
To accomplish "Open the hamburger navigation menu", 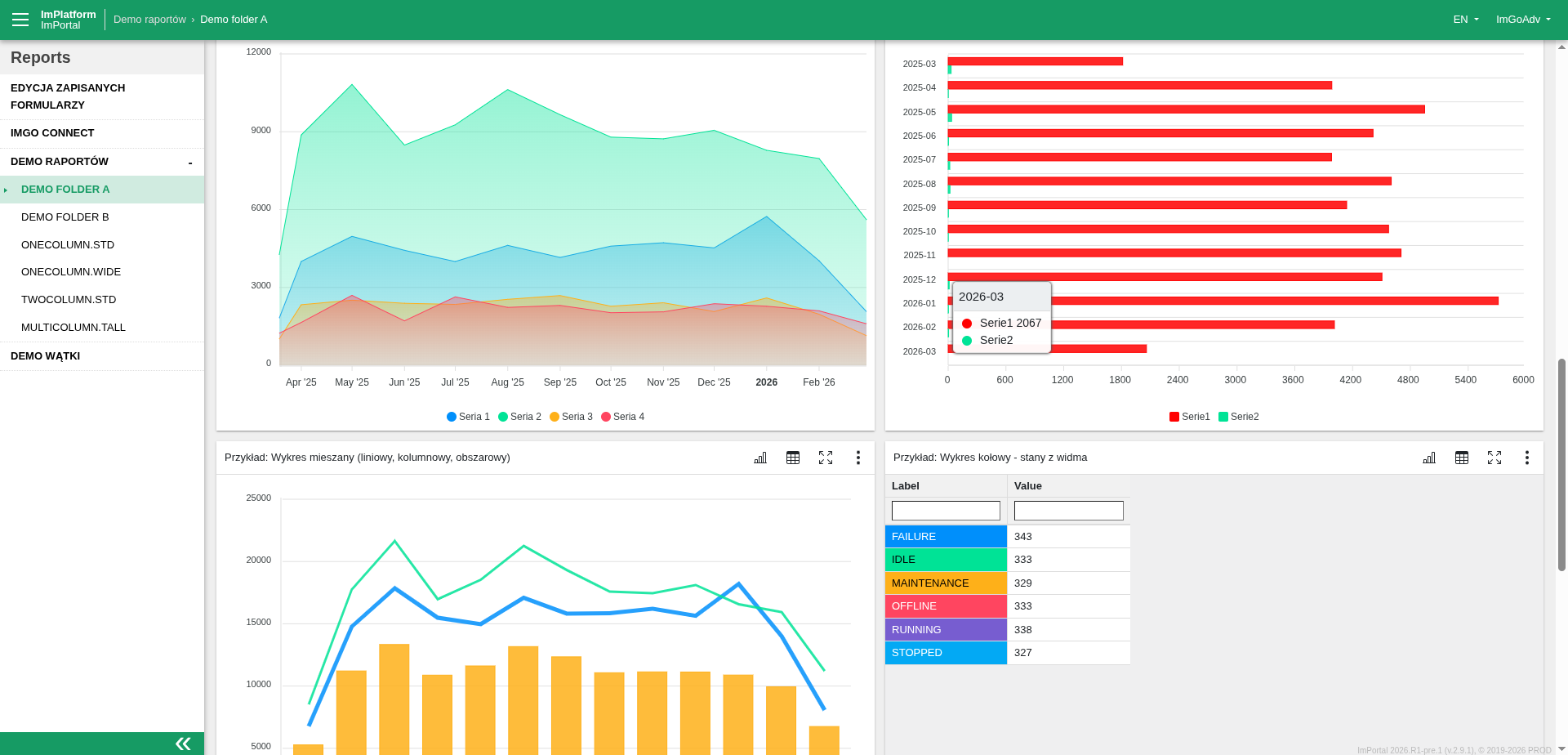I will (x=20, y=20).
